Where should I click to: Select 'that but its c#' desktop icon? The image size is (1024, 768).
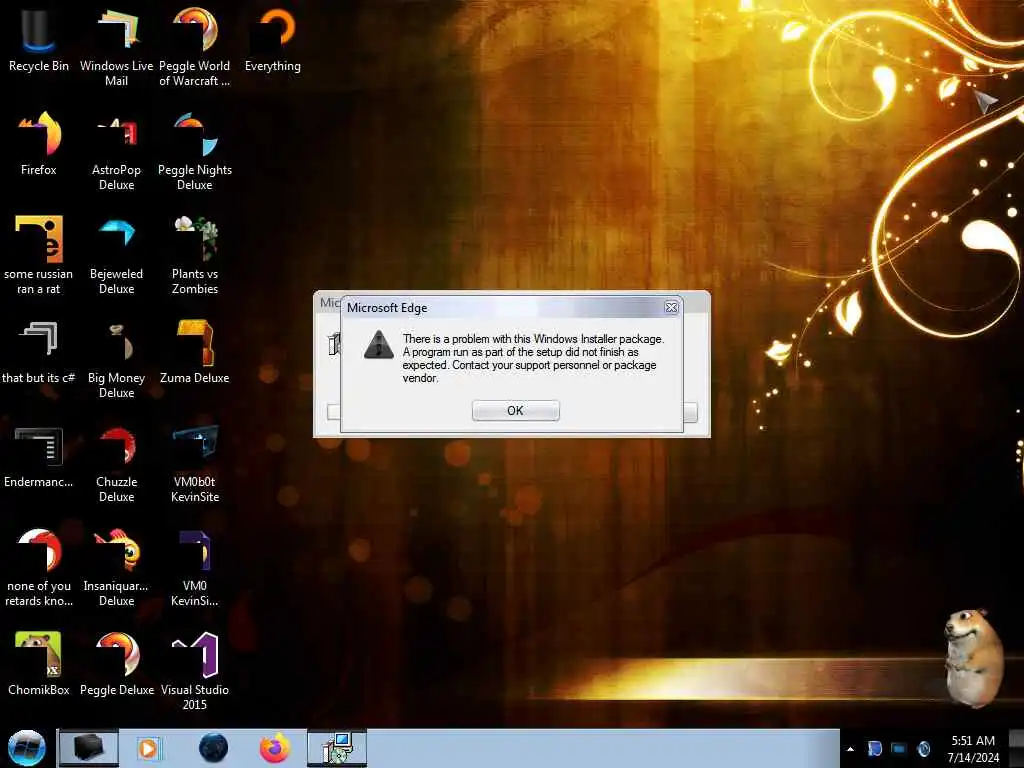pos(39,351)
